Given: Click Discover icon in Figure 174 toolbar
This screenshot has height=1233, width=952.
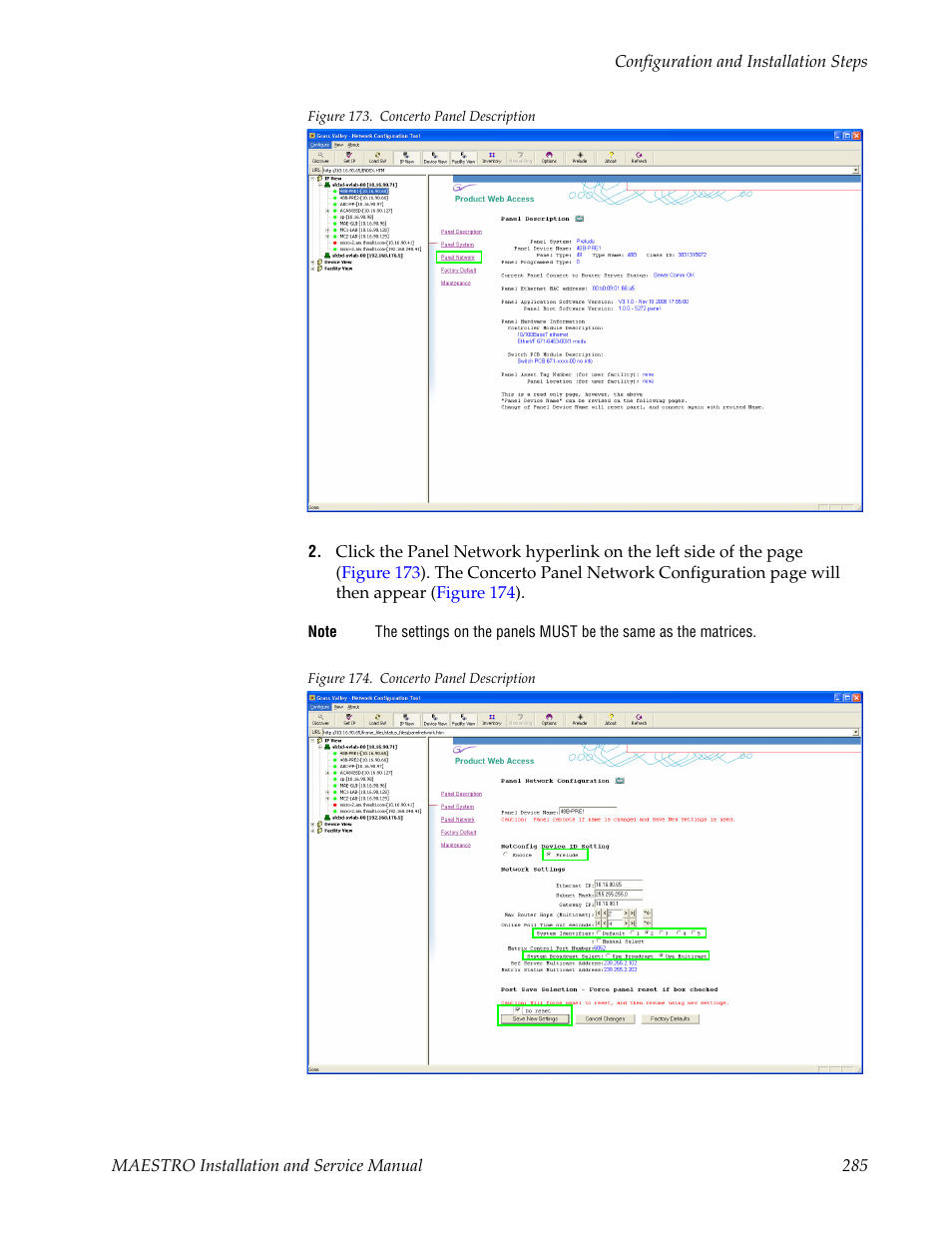Looking at the screenshot, I should click(x=320, y=719).
